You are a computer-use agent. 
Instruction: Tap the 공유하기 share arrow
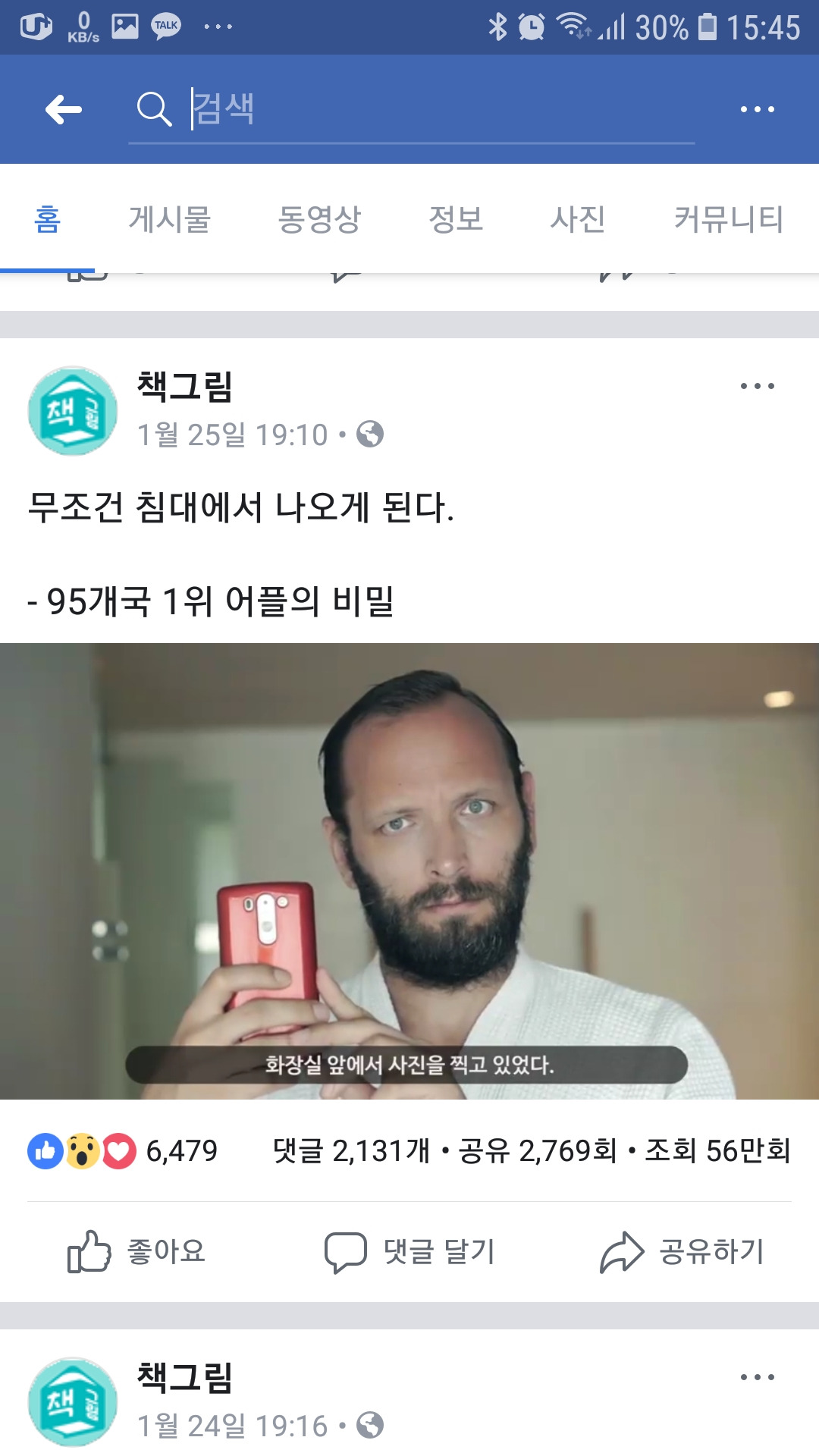pyautogui.click(x=682, y=1251)
